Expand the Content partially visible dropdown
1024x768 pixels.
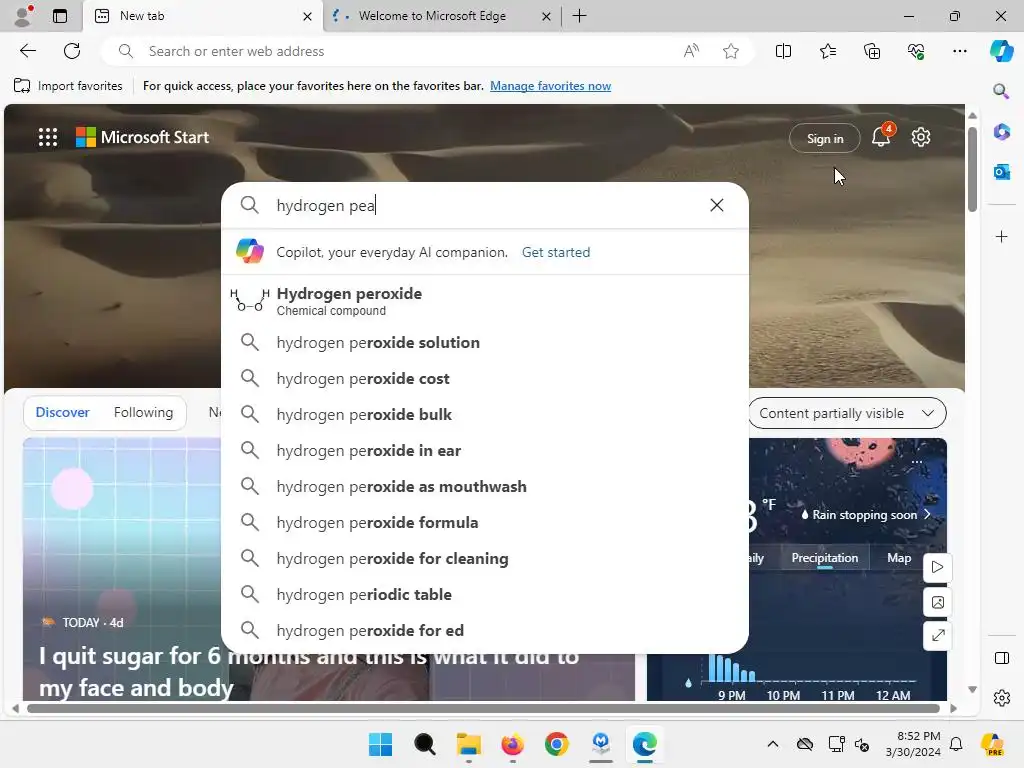[847, 413]
